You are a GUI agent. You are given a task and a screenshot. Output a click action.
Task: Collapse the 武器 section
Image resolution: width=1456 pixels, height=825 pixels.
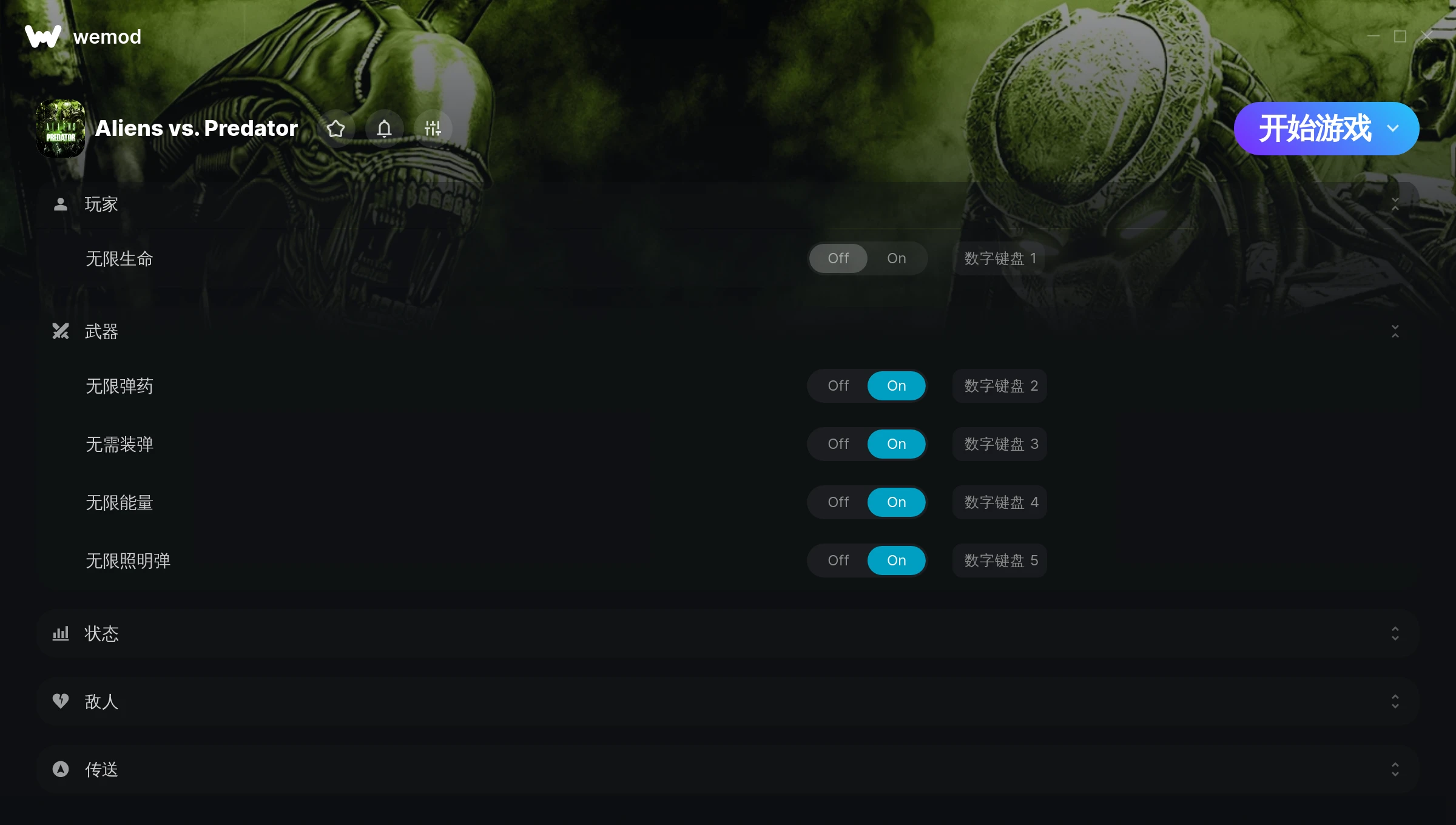click(1395, 331)
